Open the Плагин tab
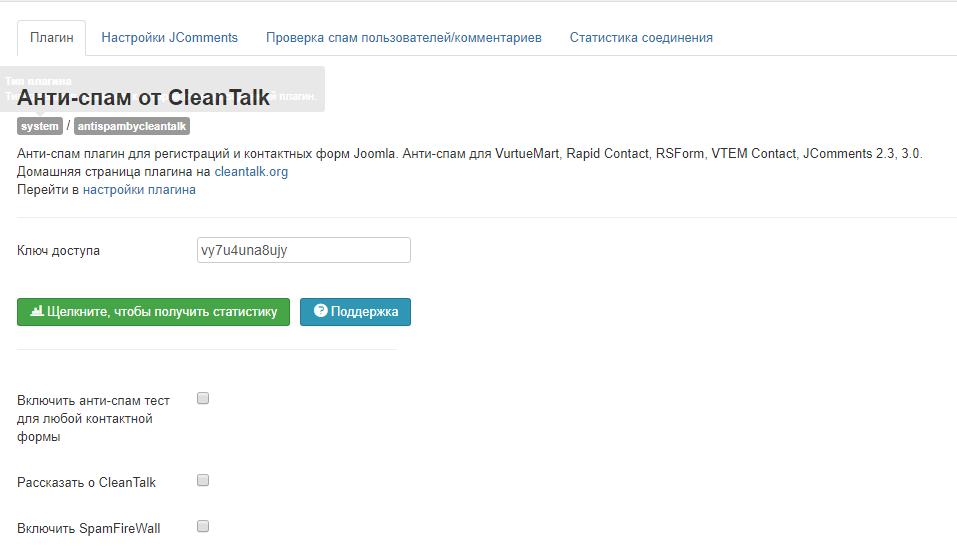 [51, 38]
